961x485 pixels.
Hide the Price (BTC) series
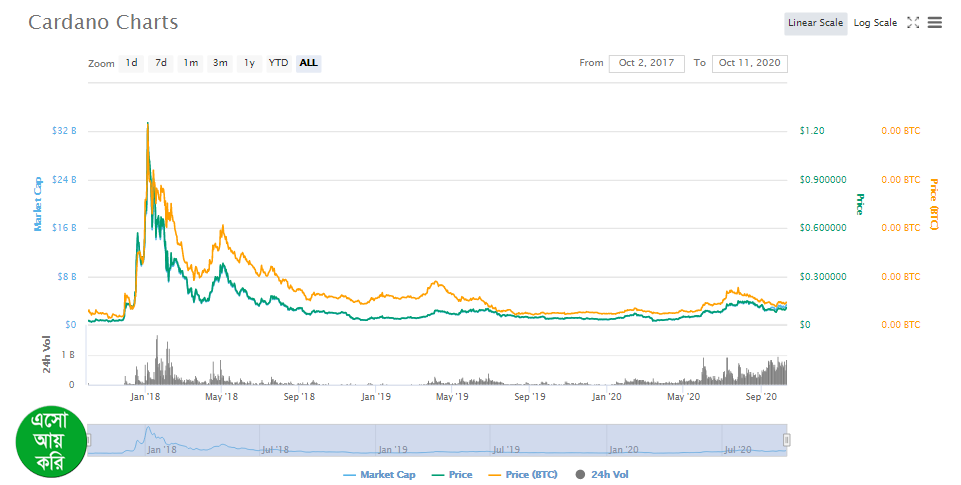tap(521, 475)
